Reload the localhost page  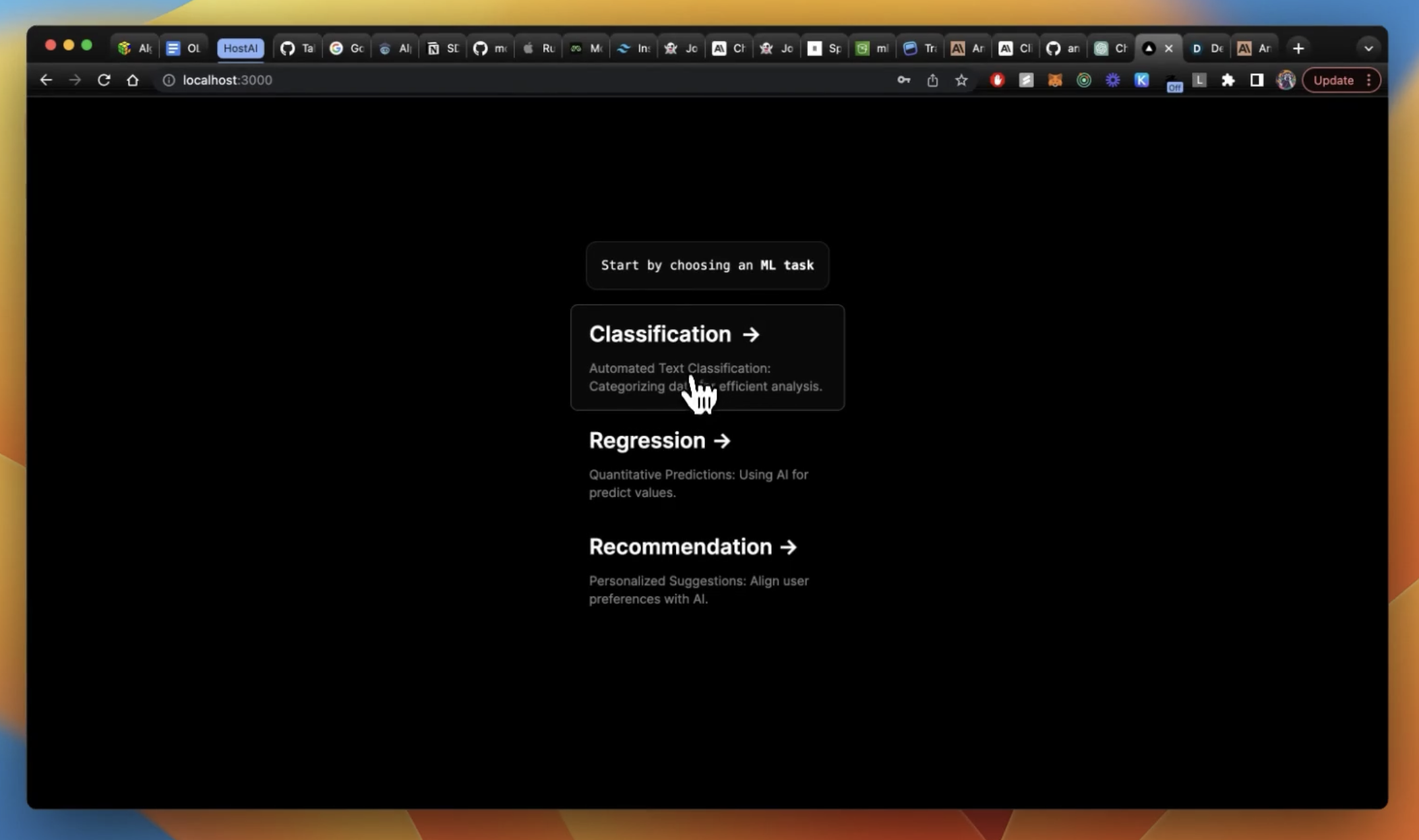pyautogui.click(x=104, y=80)
